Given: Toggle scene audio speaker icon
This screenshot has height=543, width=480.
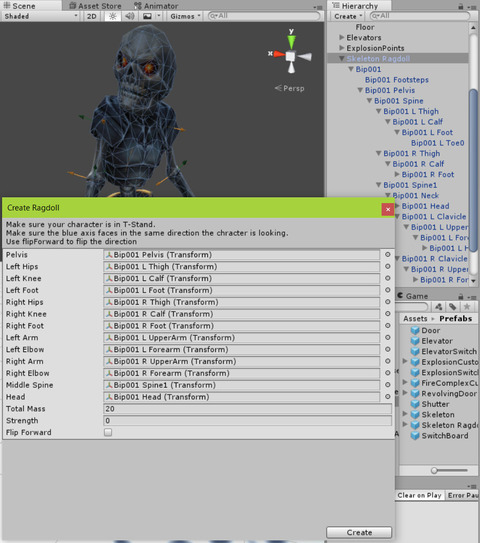Looking at the screenshot, I should tap(130, 16).
